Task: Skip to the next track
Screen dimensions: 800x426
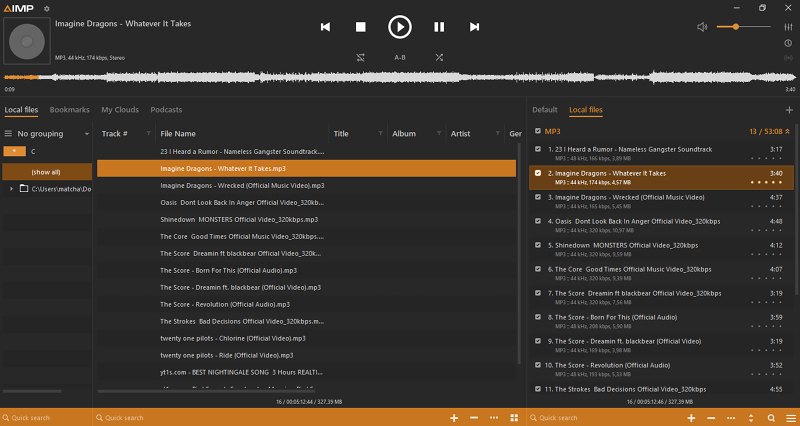Action: click(474, 27)
